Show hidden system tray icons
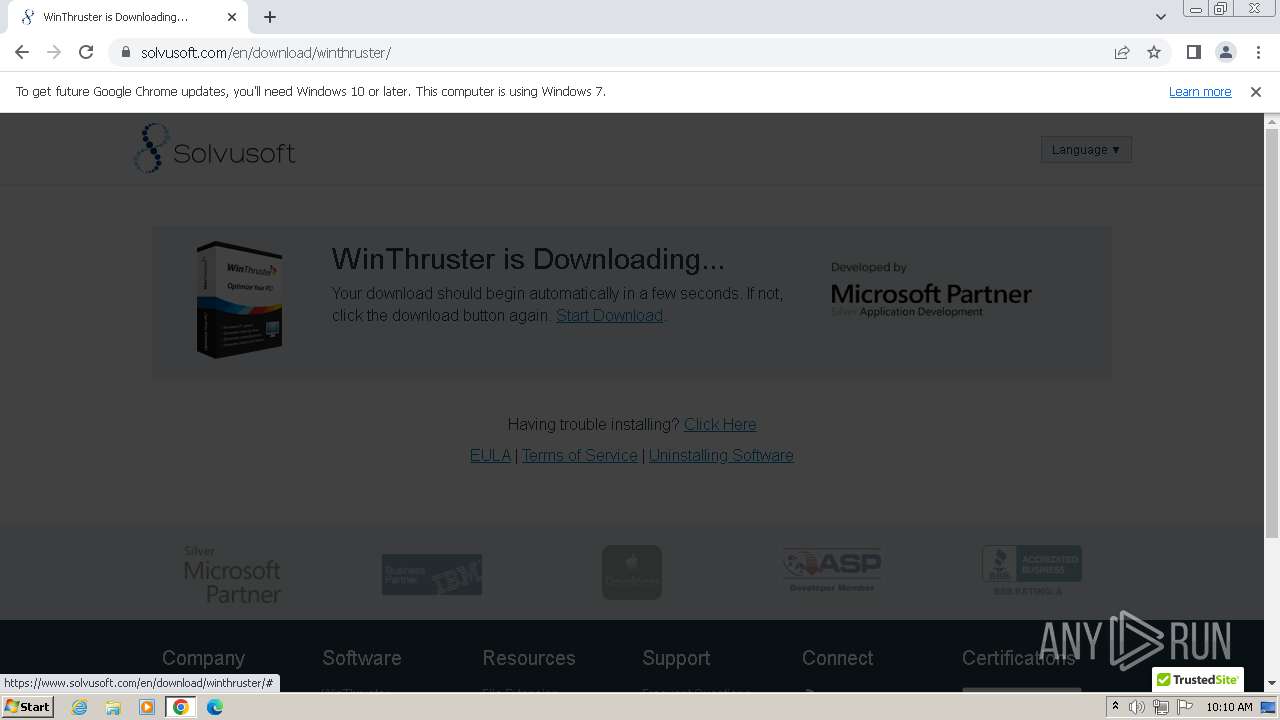 pos(1115,707)
